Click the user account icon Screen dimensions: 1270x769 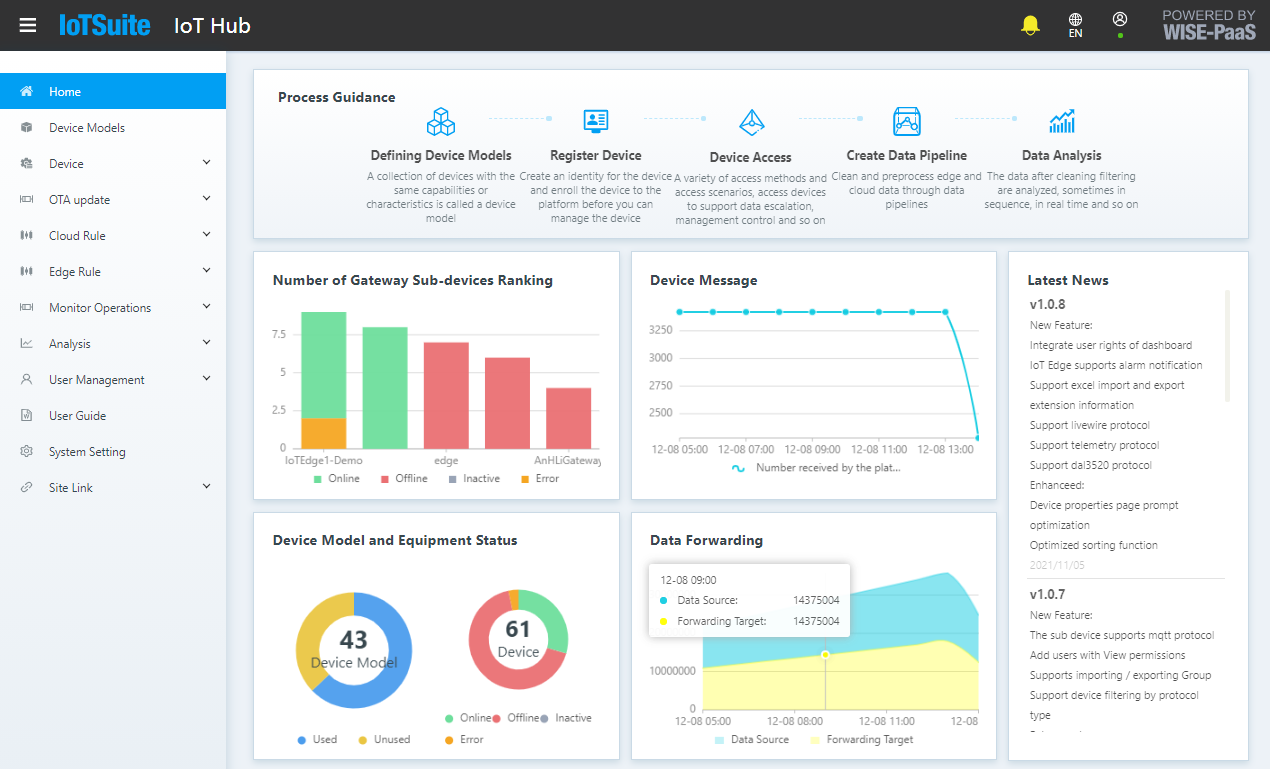pyautogui.click(x=1119, y=19)
